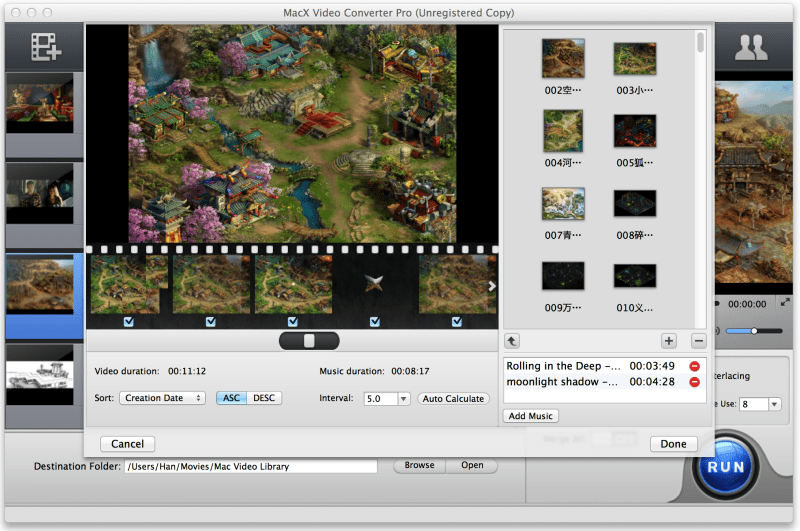Select the first frame in the filmstrip
Viewport: 800px width, 531px height.
129,284
